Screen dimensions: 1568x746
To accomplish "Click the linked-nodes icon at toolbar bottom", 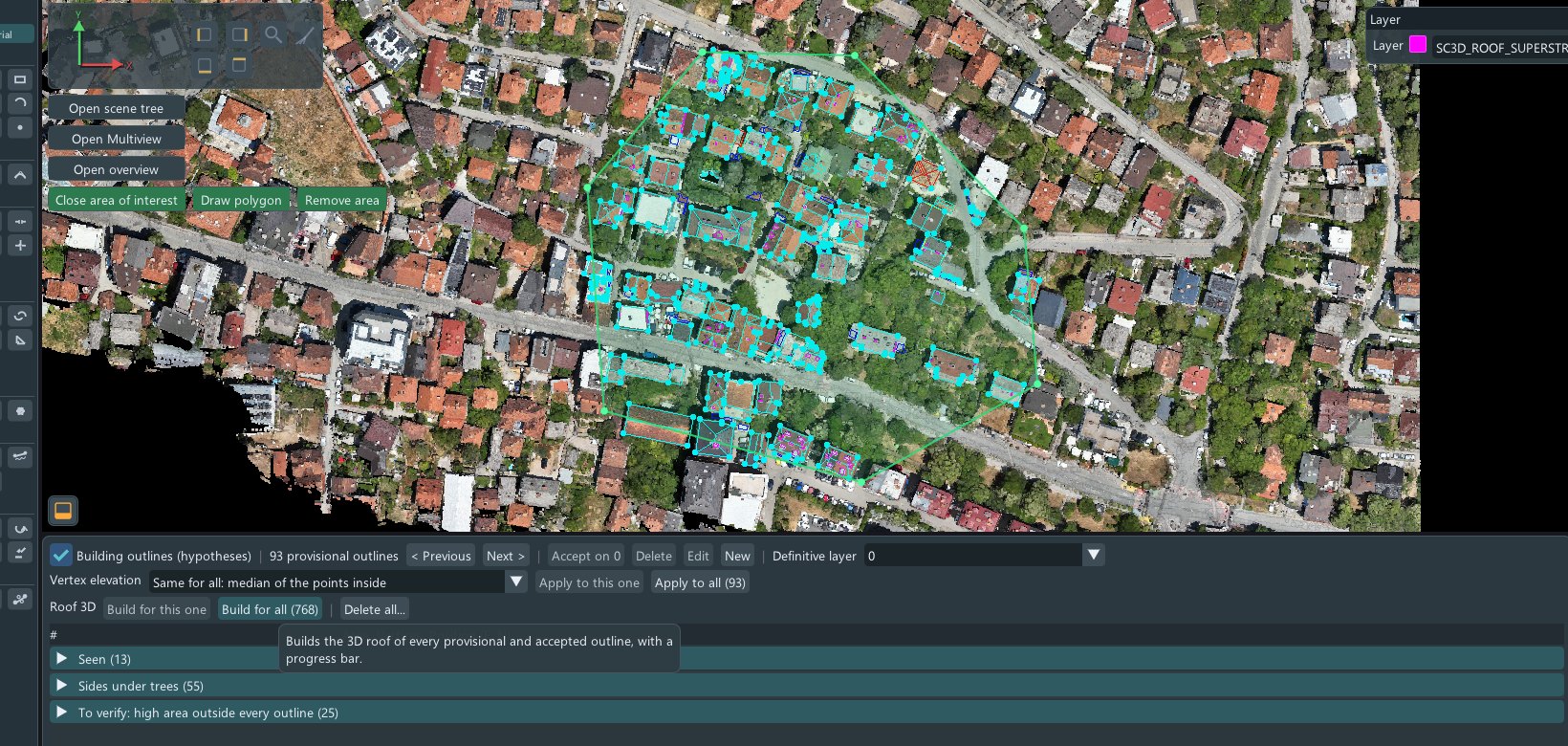I will (19, 600).
